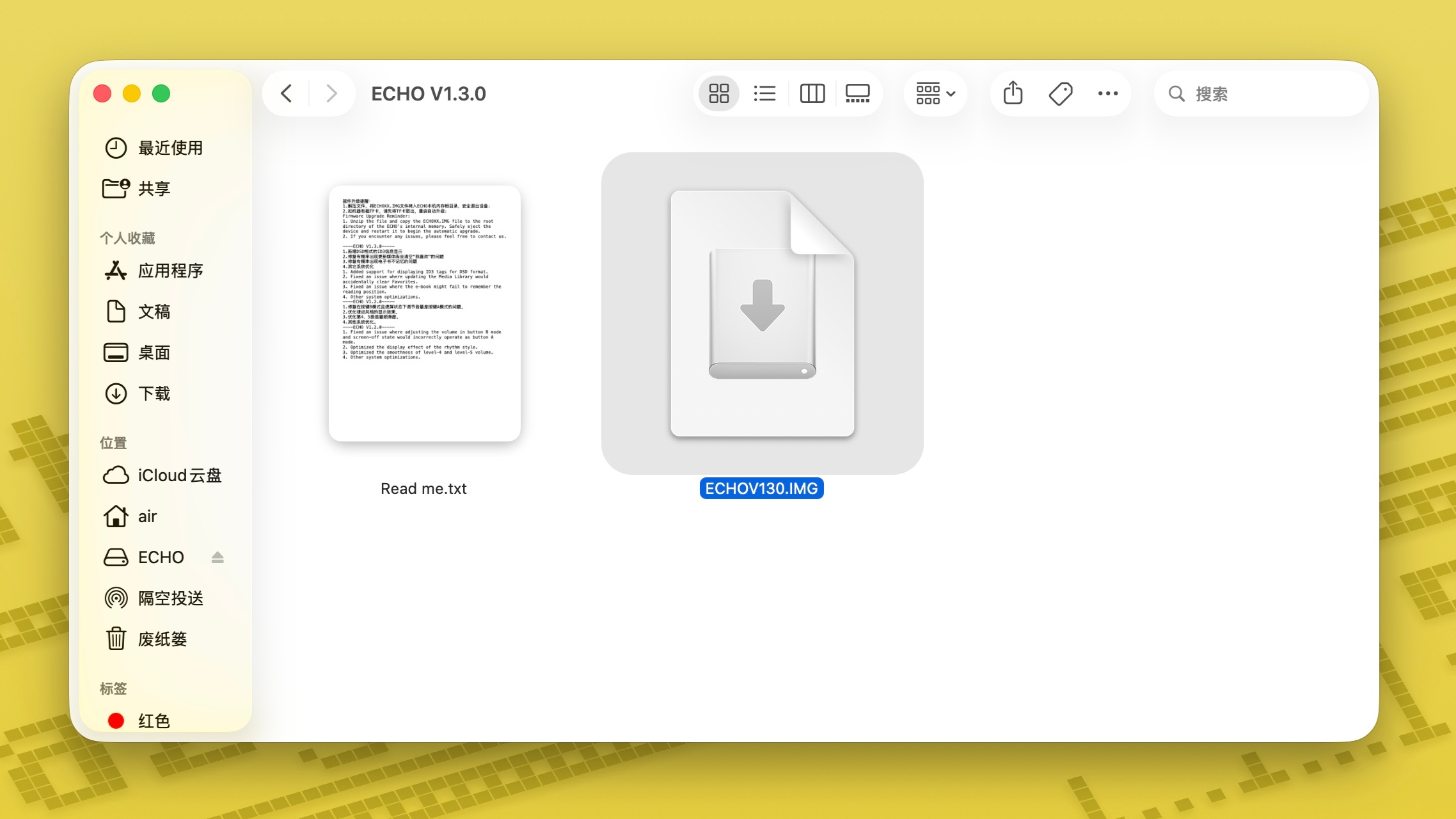Viewport: 1456px width, 819px height.
Task: Eject the ECHO drive
Action: [218, 557]
